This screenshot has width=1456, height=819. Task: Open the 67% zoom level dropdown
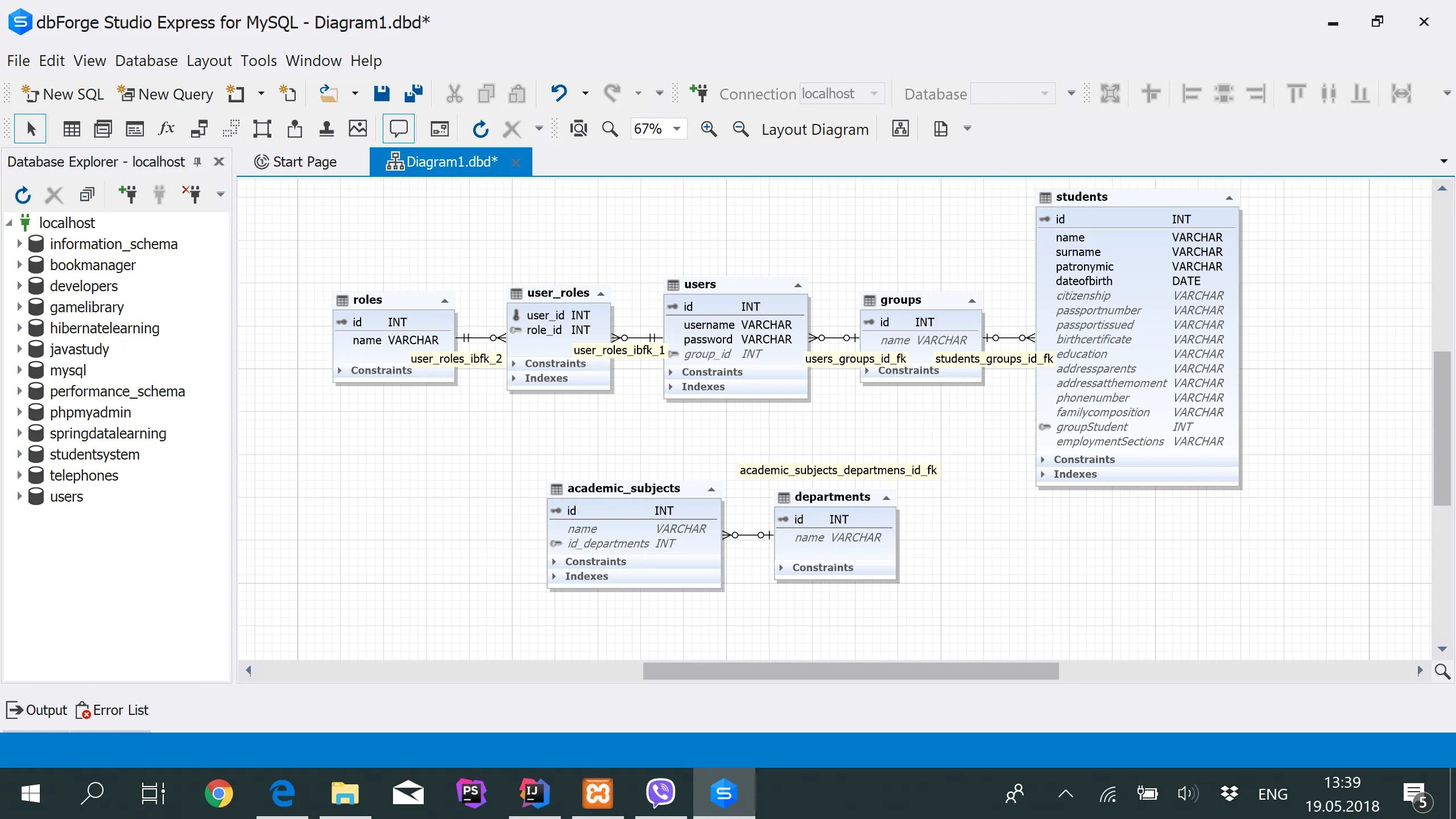click(677, 129)
